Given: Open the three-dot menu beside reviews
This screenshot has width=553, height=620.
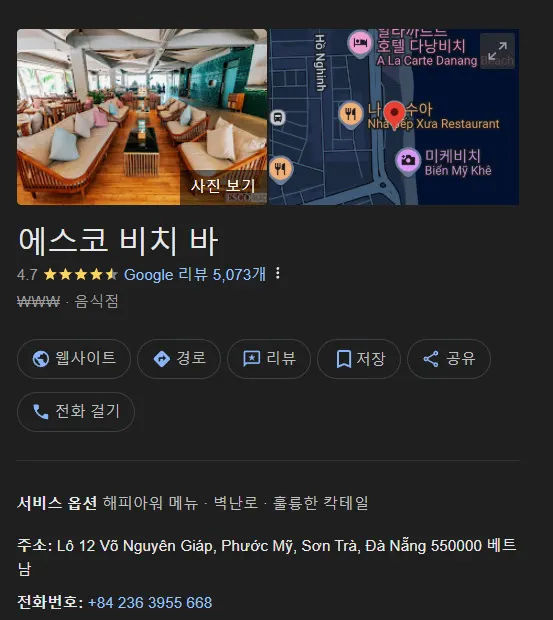Looking at the screenshot, I should click(278, 273).
